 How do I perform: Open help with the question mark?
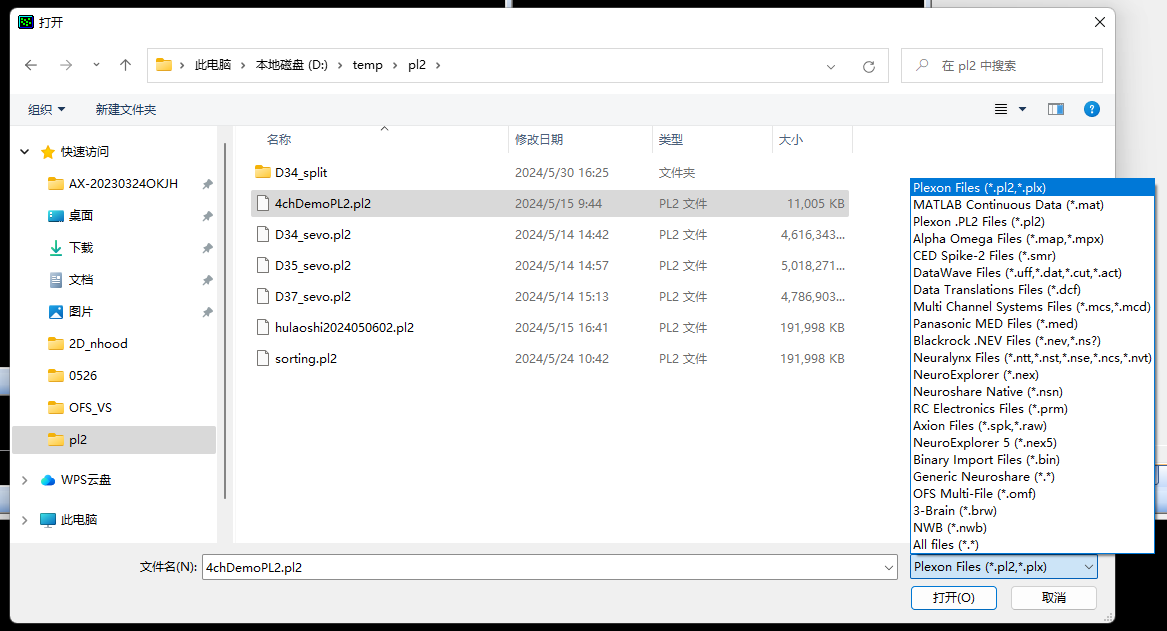(x=1092, y=109)
